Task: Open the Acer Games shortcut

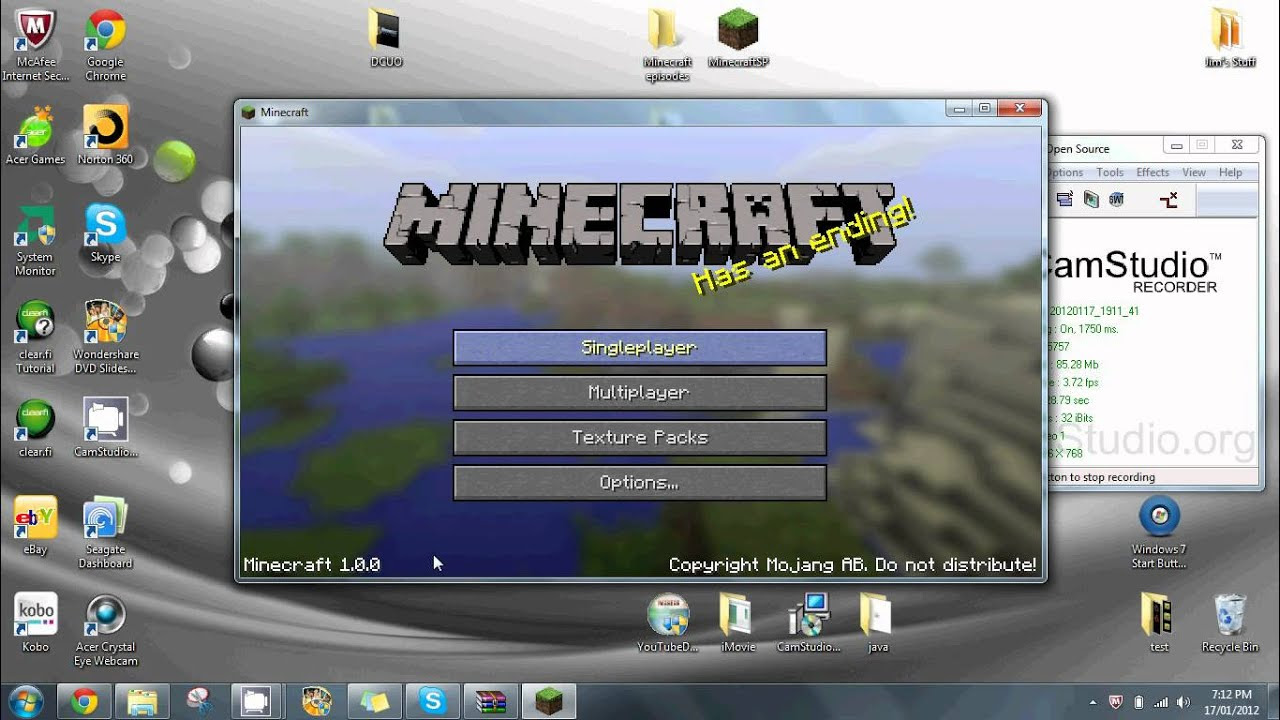Action: [35, 135]
